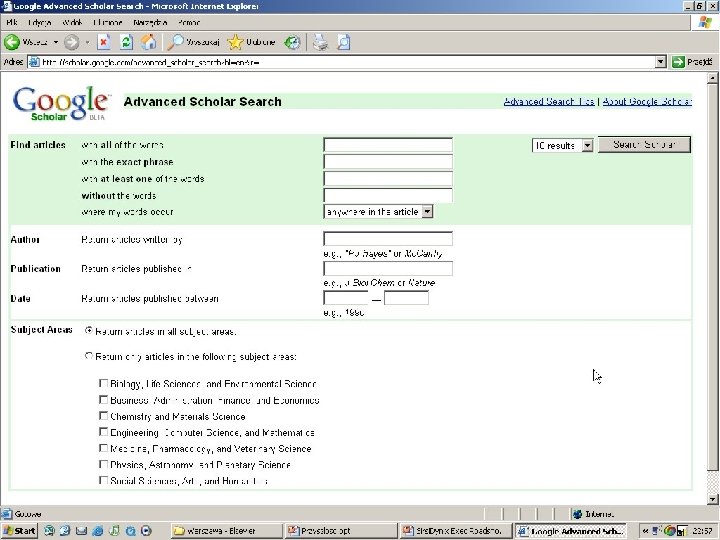720x540 pixels.
Task: Click the scrollbar down arrow
Action: [x=712, y=499]
